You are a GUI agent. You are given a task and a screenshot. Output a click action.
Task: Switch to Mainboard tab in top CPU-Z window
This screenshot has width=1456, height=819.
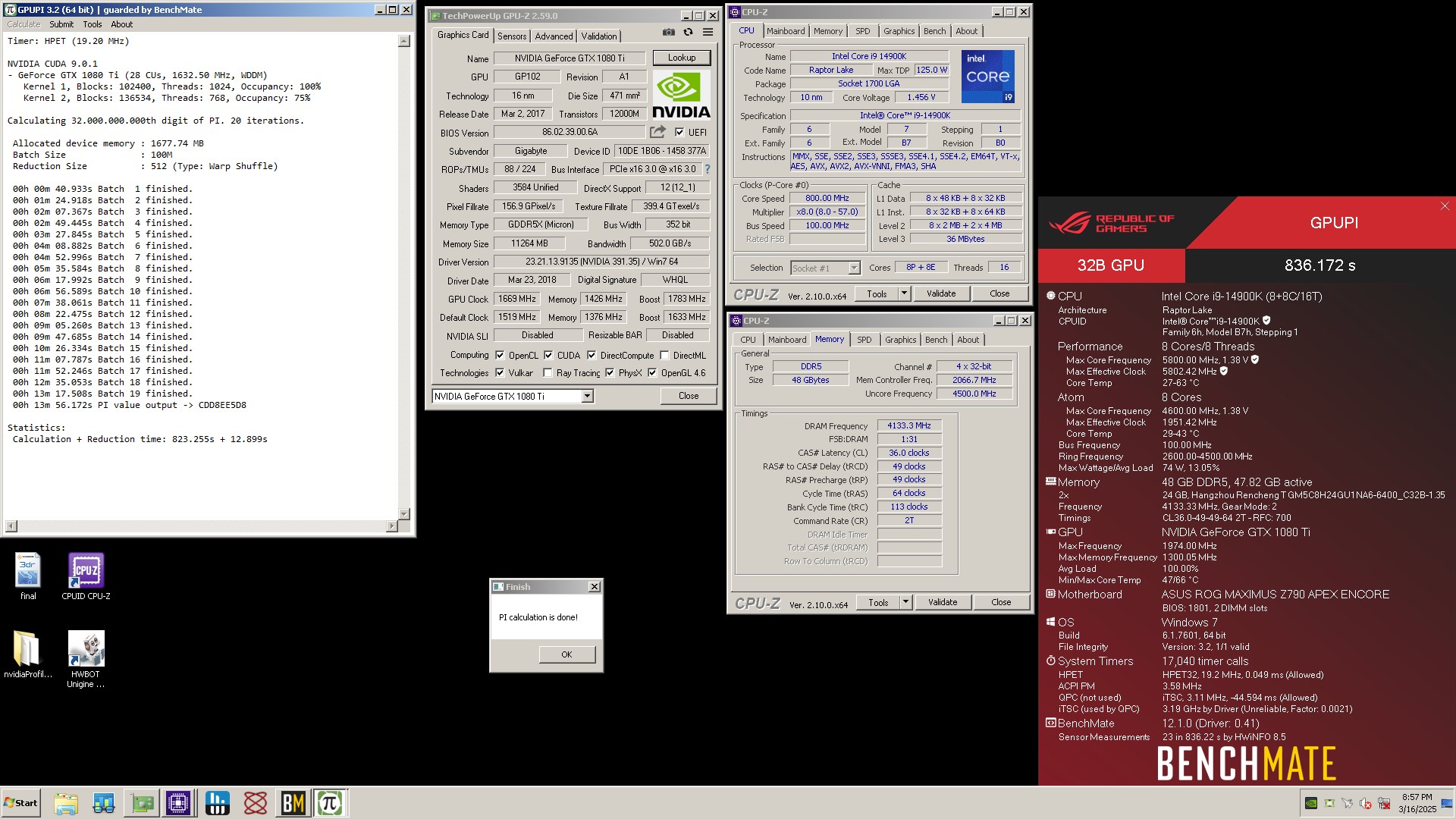click(786, 31)
